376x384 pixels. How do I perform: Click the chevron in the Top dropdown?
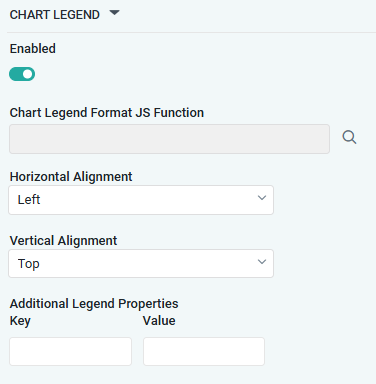click(x=262, y=262)
